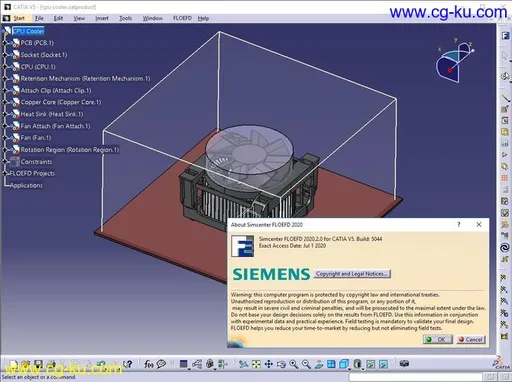Viewport: 512px width, 382px height.
Task: Click Cancel in the About dialog
Action: [x=471, y=339]
